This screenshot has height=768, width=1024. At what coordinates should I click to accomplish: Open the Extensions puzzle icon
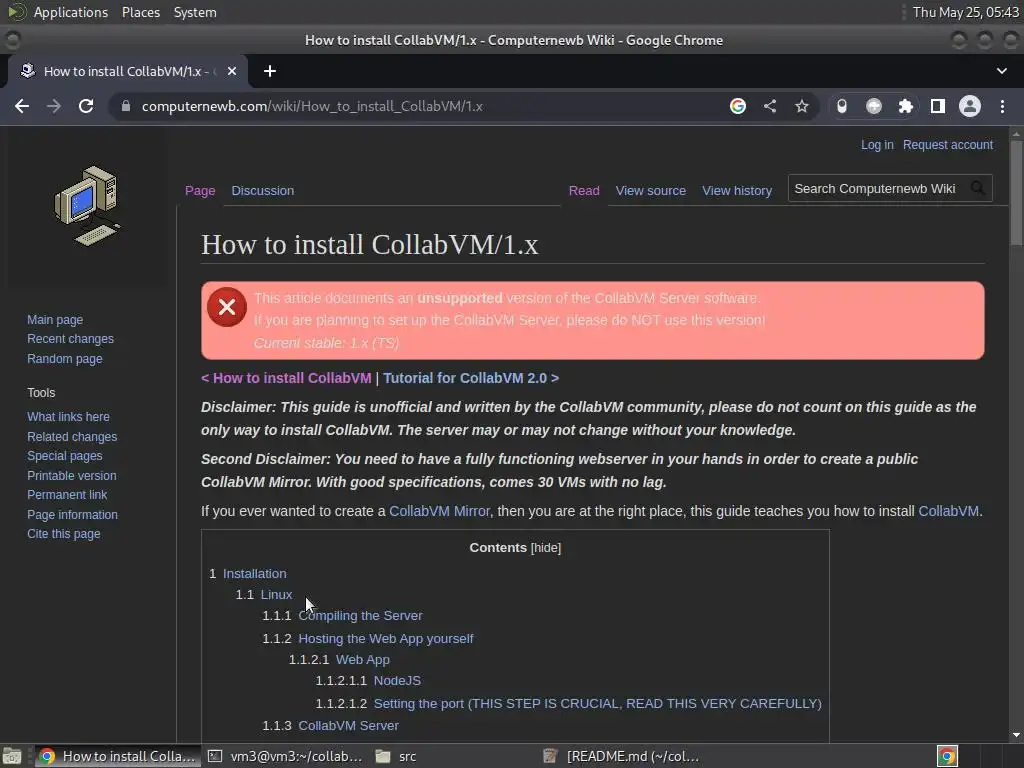906,106
